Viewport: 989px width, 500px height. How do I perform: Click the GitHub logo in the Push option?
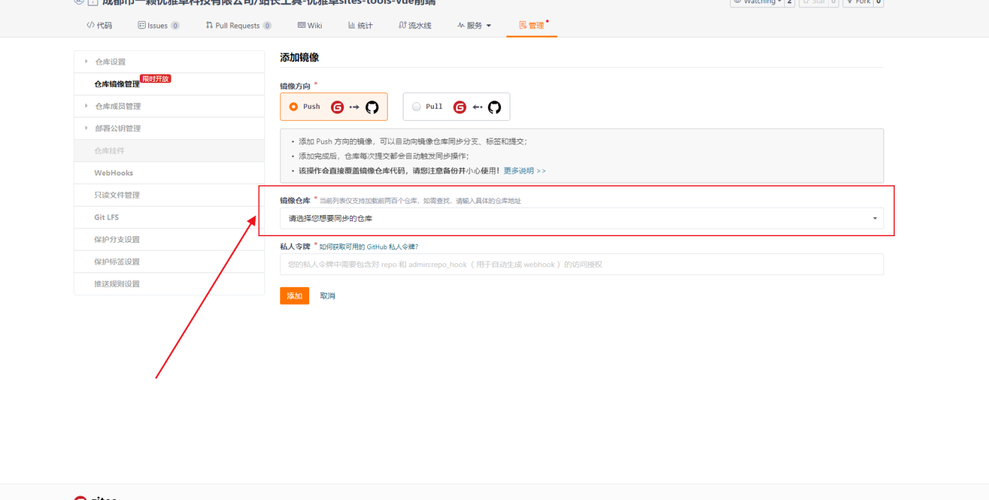coord(372,107)
